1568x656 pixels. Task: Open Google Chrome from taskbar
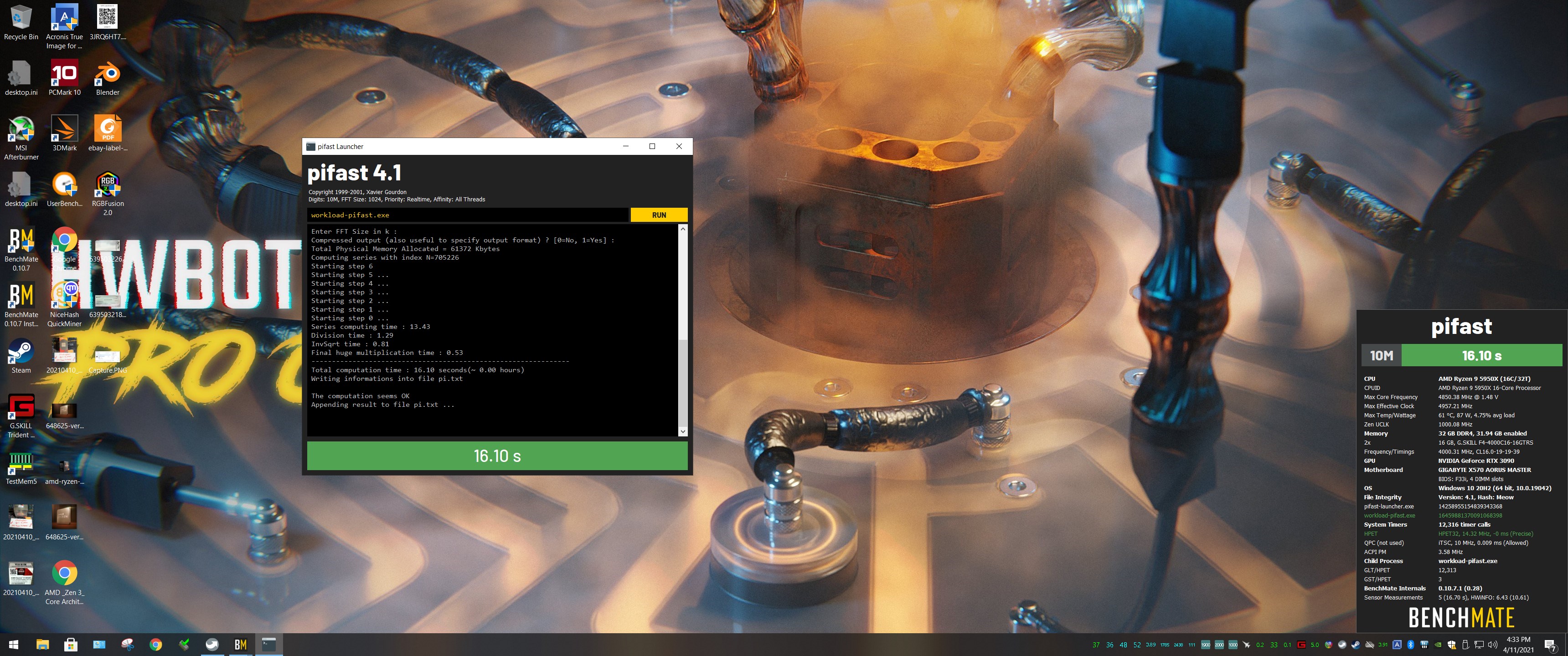coord(156,645)
